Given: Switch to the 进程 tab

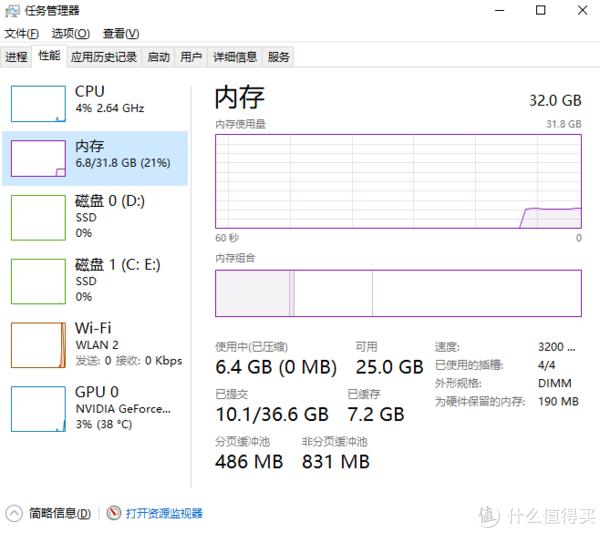Looking at the screenshot, I should (x=16, y=57).
